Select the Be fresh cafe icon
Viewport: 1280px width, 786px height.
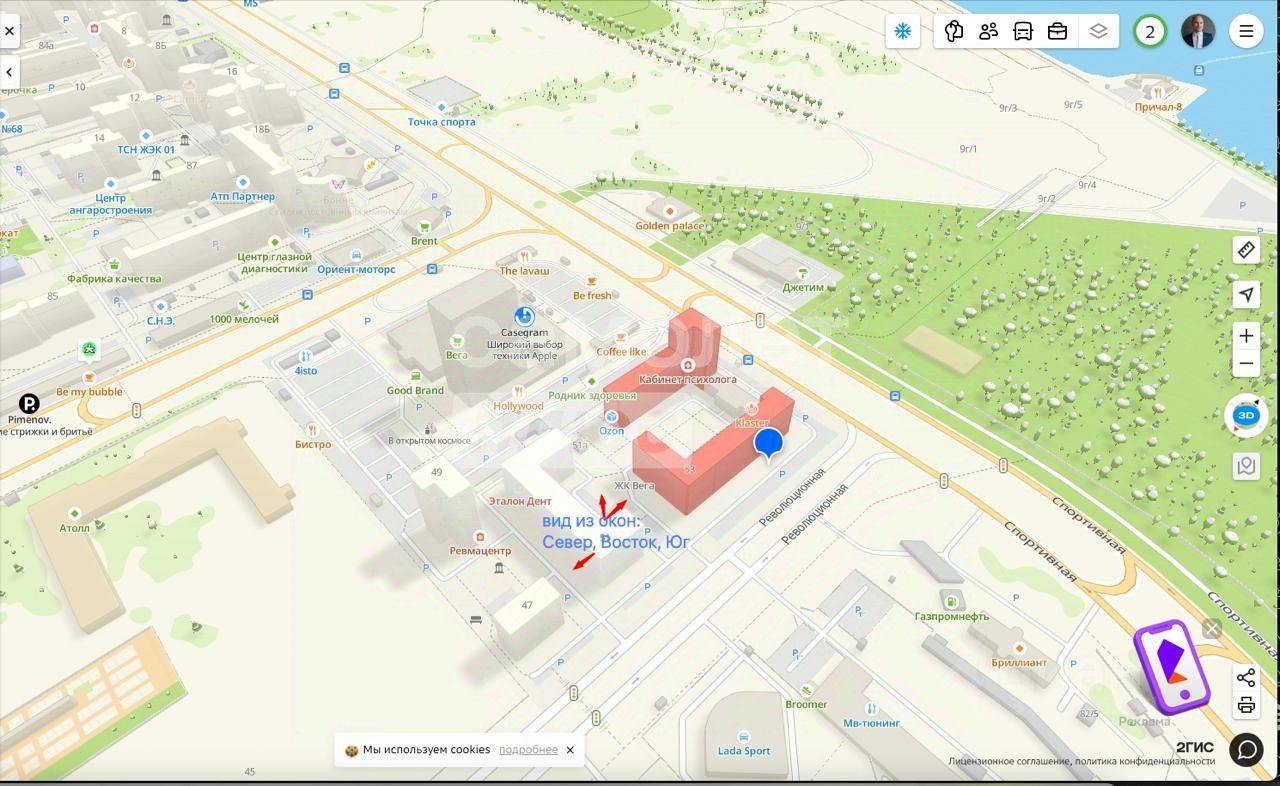point(592,281)
